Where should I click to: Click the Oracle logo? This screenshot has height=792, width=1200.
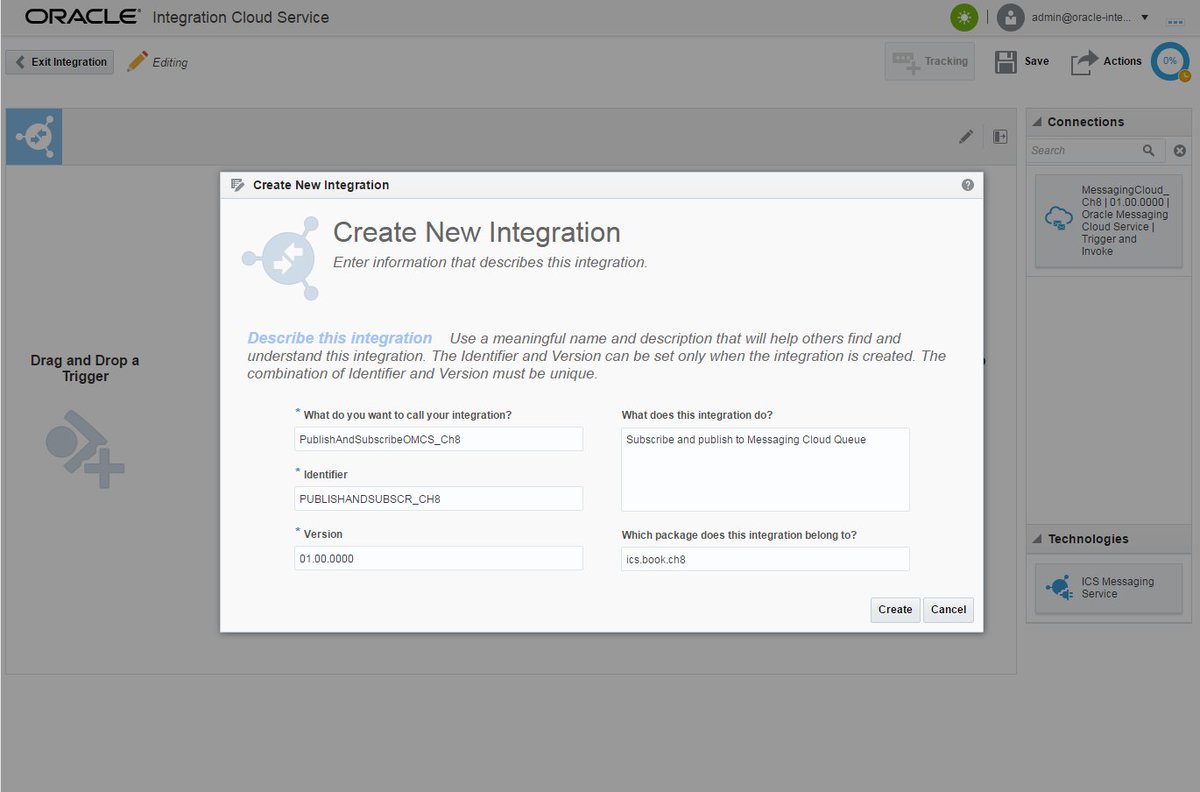coord(83,17)
